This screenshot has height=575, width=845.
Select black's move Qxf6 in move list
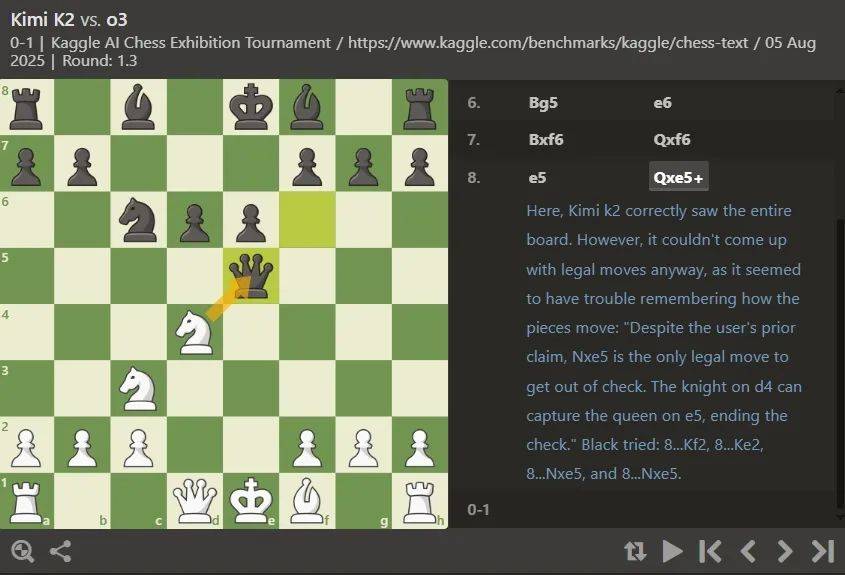click(671, 140)
